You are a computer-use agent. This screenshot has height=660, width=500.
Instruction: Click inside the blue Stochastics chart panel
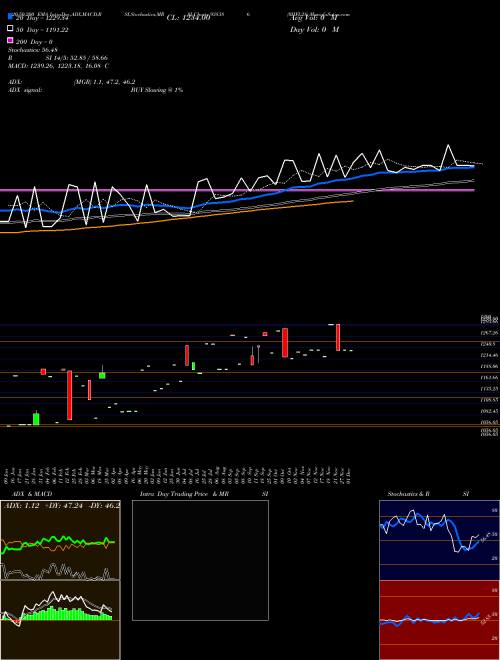439,540
